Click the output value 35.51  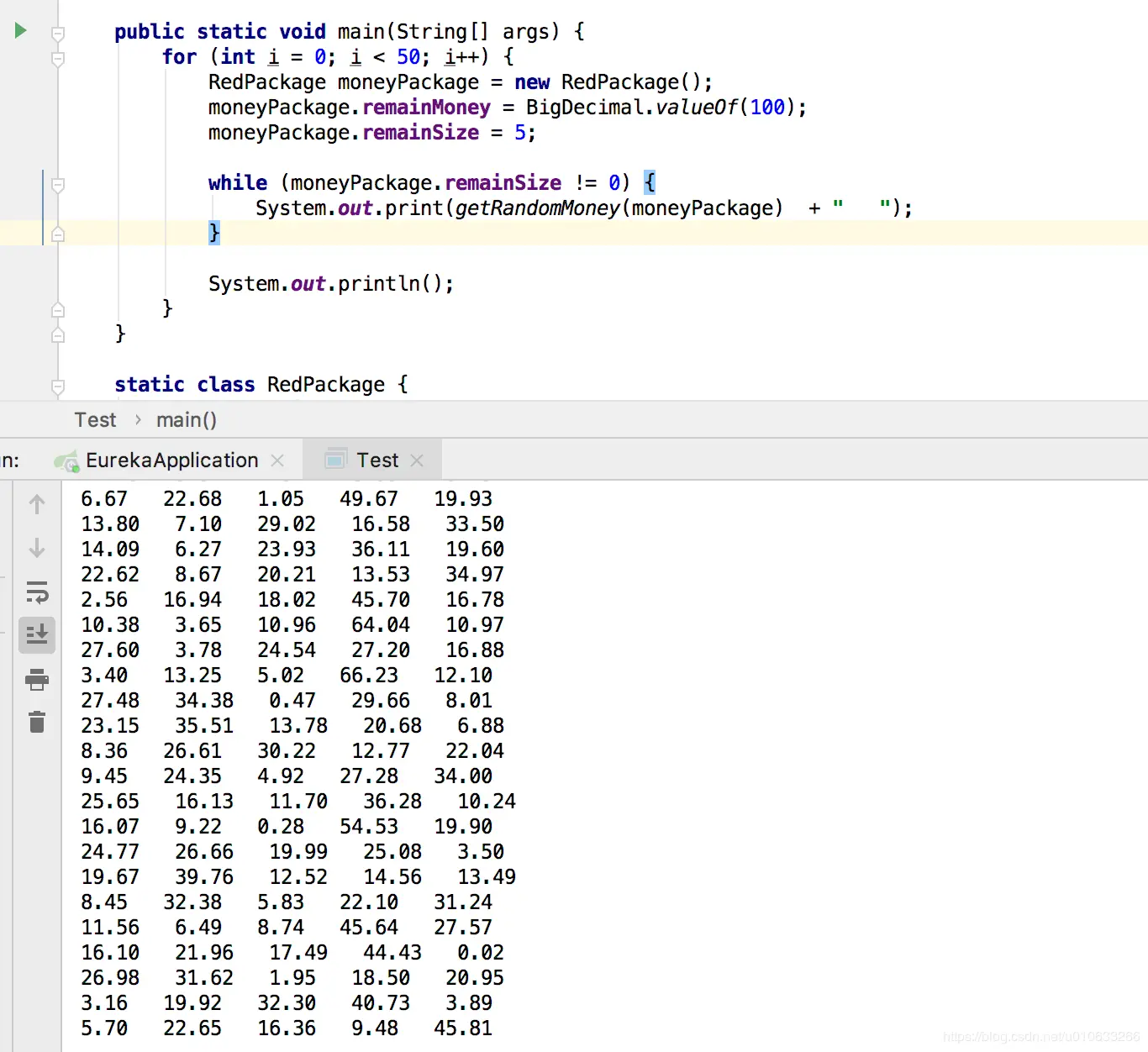(x=204, y=726)
